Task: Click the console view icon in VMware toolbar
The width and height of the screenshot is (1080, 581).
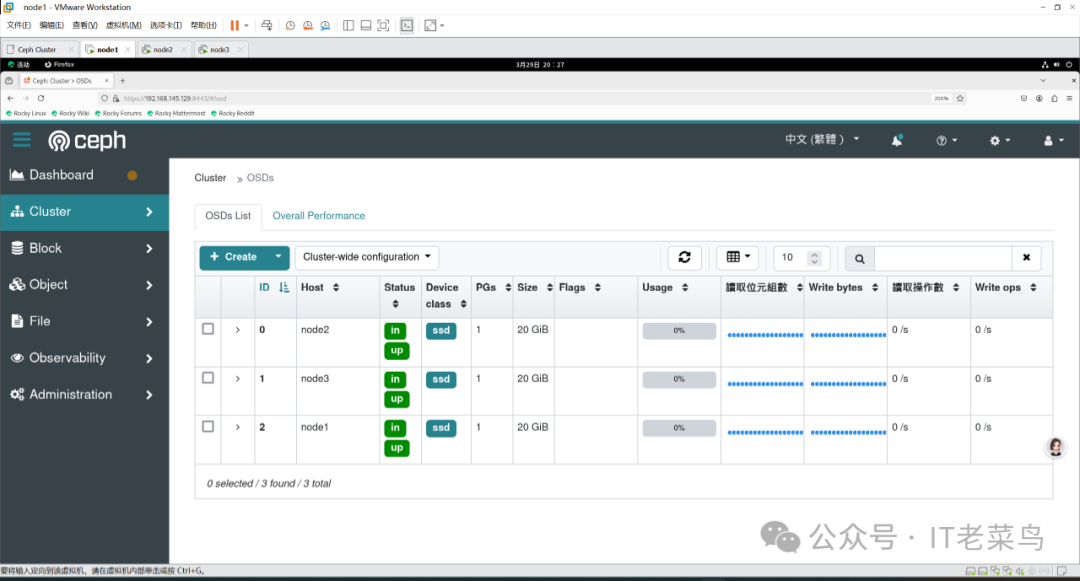Action: pos(407,25)
